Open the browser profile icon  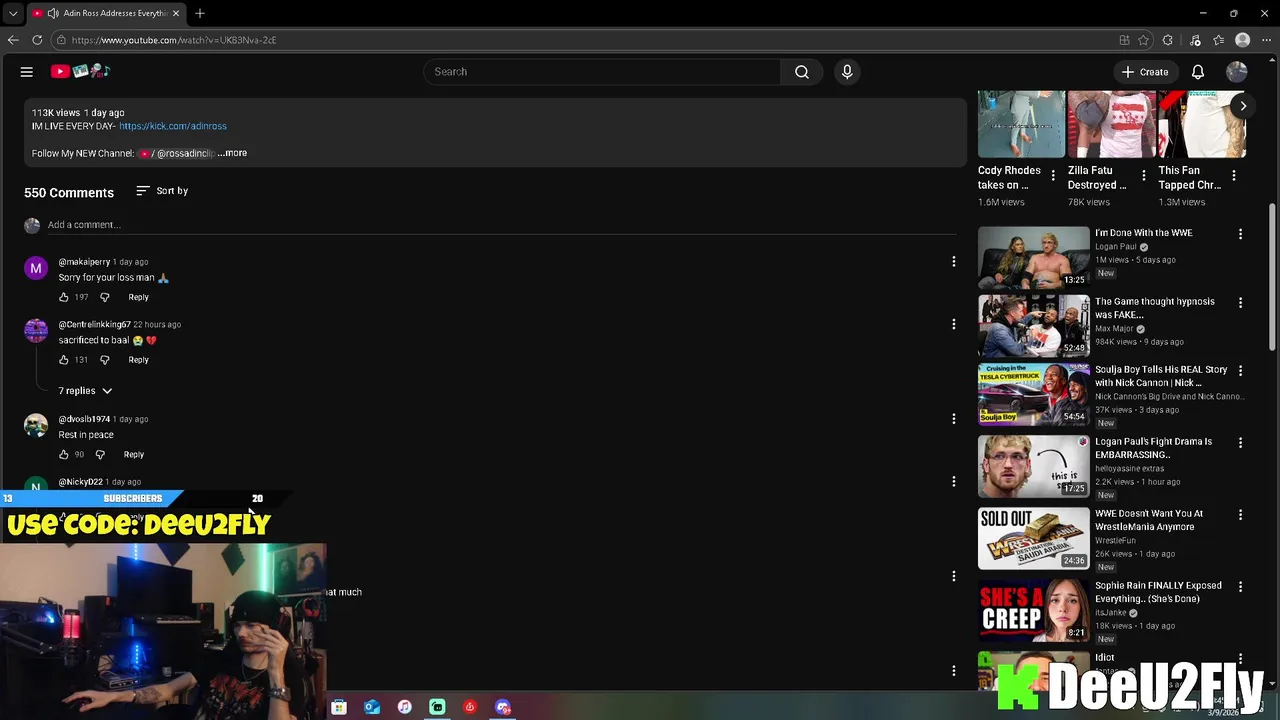pyautogui.click(x=1243, y=40)
